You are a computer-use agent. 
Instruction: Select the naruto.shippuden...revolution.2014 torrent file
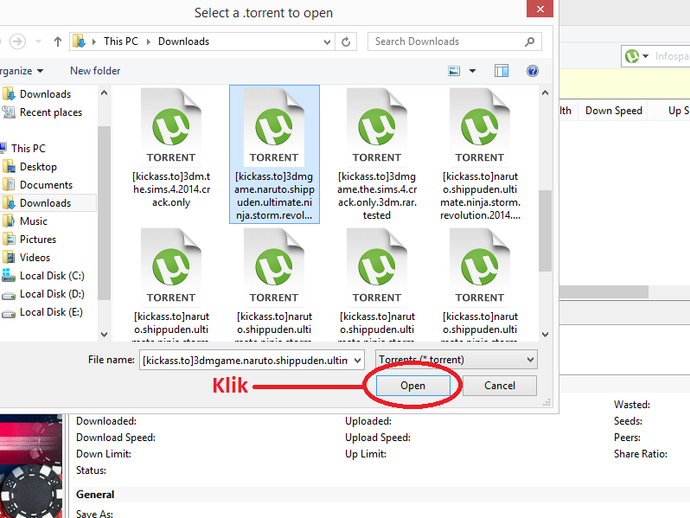pyautogui.click(x=480, y=154)
